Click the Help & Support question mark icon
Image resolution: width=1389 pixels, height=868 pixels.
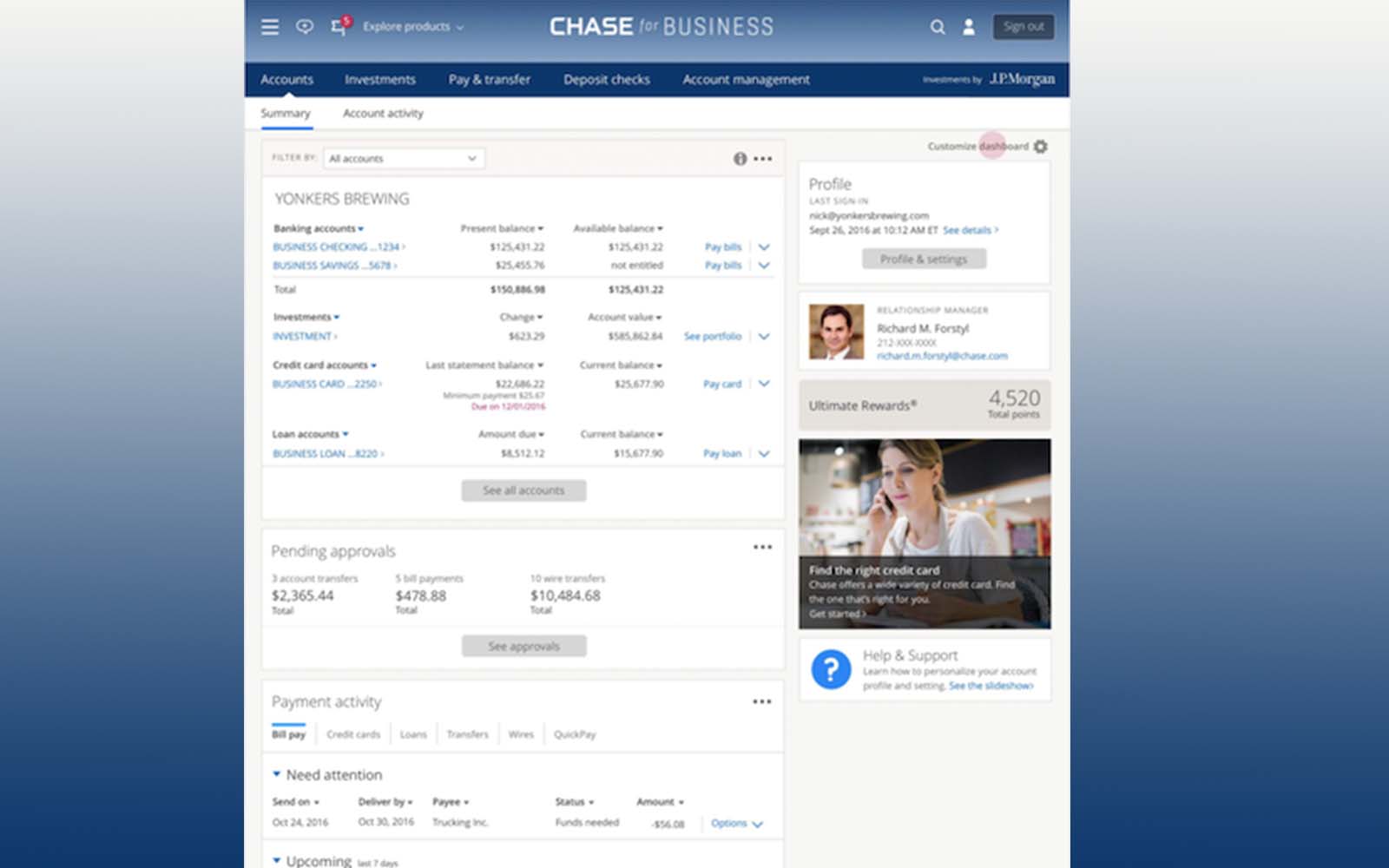click(x=831, y=669)
